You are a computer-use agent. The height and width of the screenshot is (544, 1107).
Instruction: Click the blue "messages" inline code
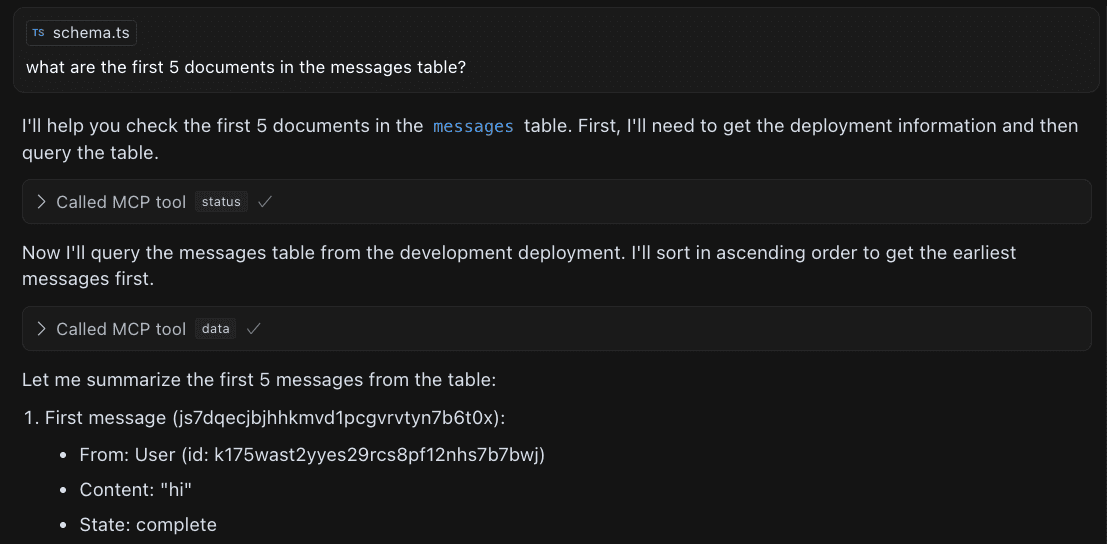pos(473,126)
